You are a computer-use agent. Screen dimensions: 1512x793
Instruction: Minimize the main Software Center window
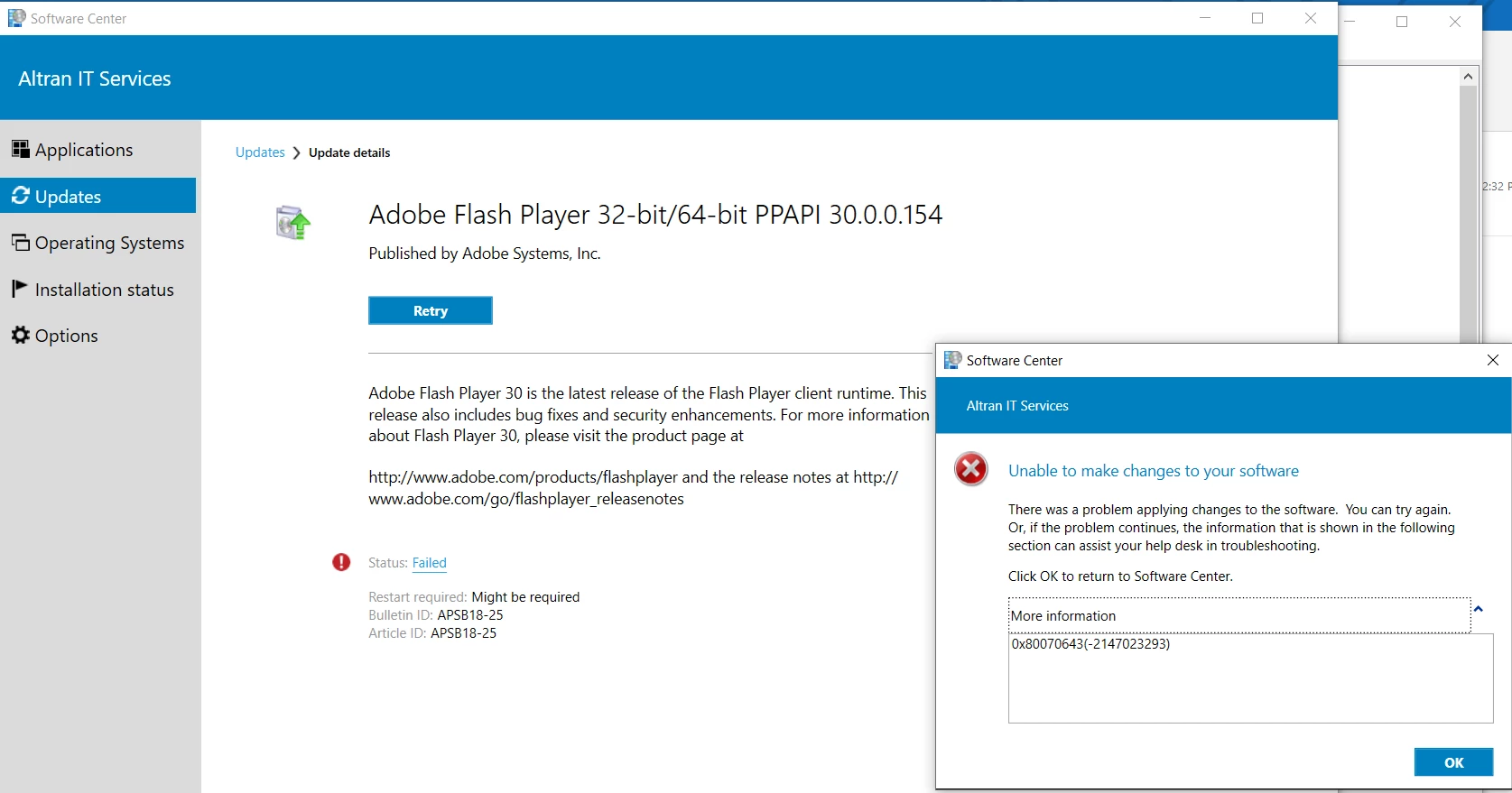pyautogui.click(x=1205, y=18)
